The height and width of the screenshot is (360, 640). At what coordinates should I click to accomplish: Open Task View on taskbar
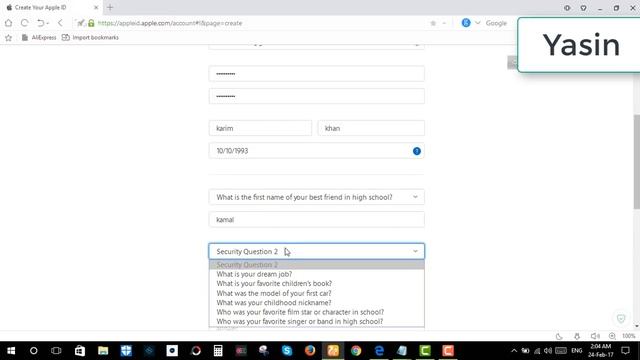pos(56,351)
